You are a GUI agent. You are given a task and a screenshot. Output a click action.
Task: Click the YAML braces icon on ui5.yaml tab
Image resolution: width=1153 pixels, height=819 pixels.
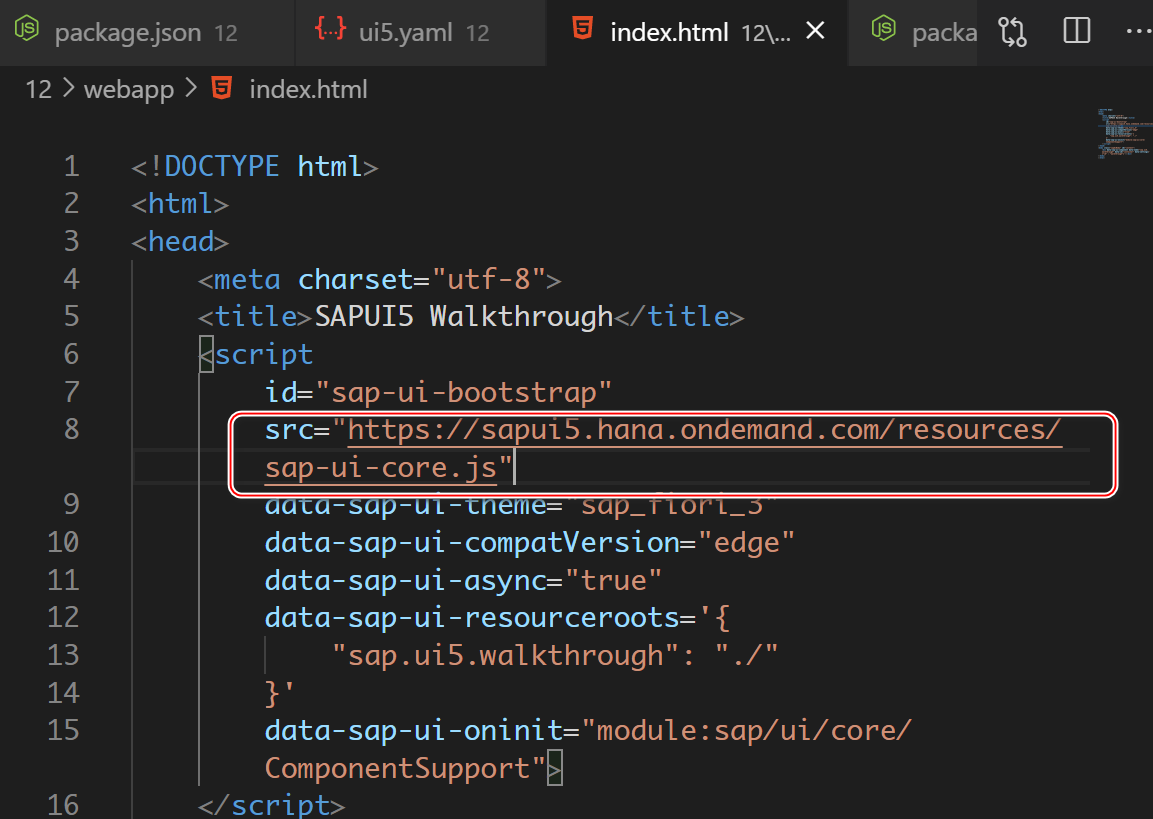[330, 29]
